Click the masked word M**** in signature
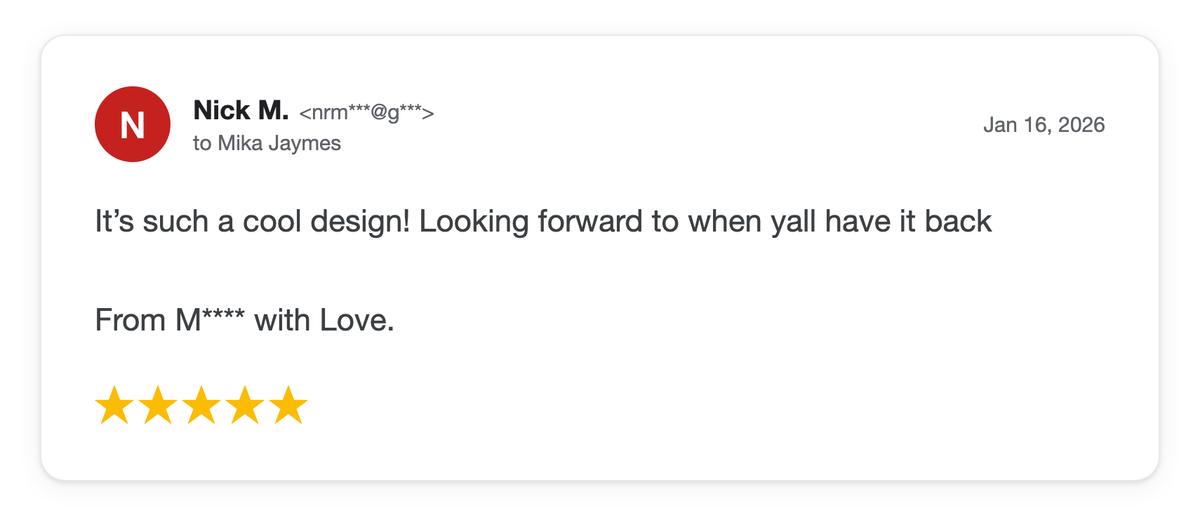1200x527 pixels. click(x=210, y=321)
